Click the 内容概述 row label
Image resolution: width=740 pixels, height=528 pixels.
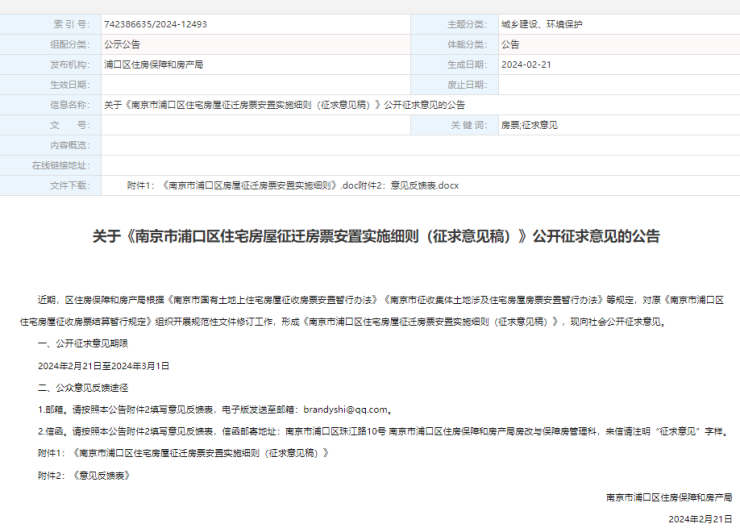coord(69,145)
